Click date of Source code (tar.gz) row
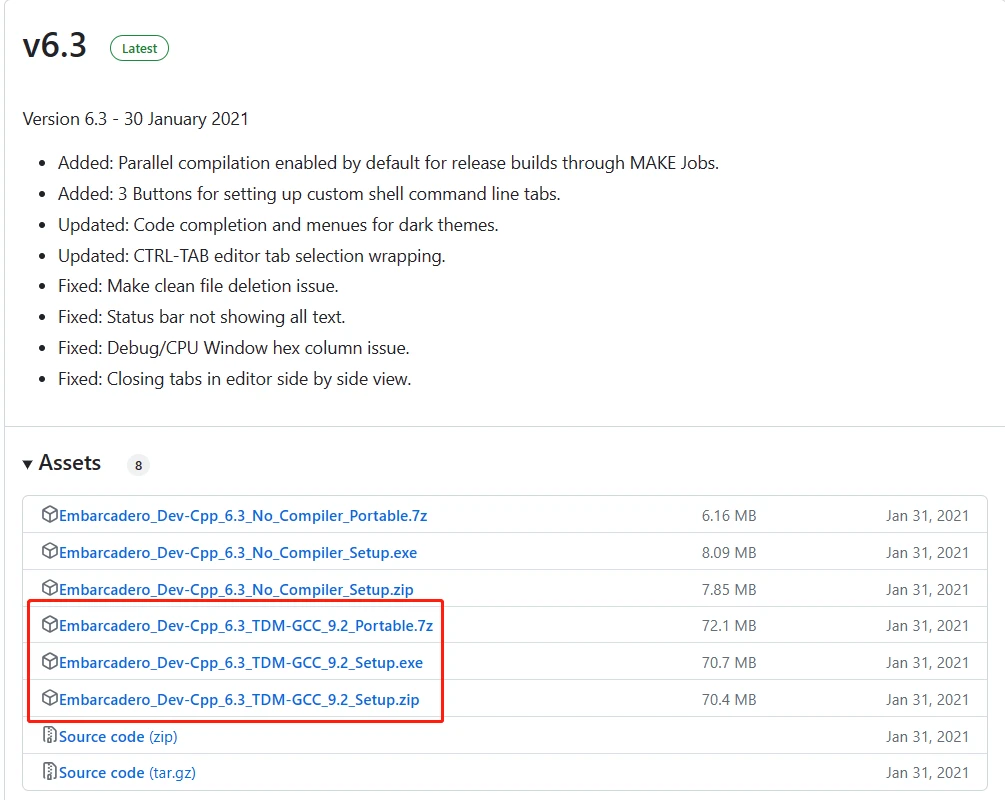The height and width of the screenshot is (800, 1005). [927, 773]
